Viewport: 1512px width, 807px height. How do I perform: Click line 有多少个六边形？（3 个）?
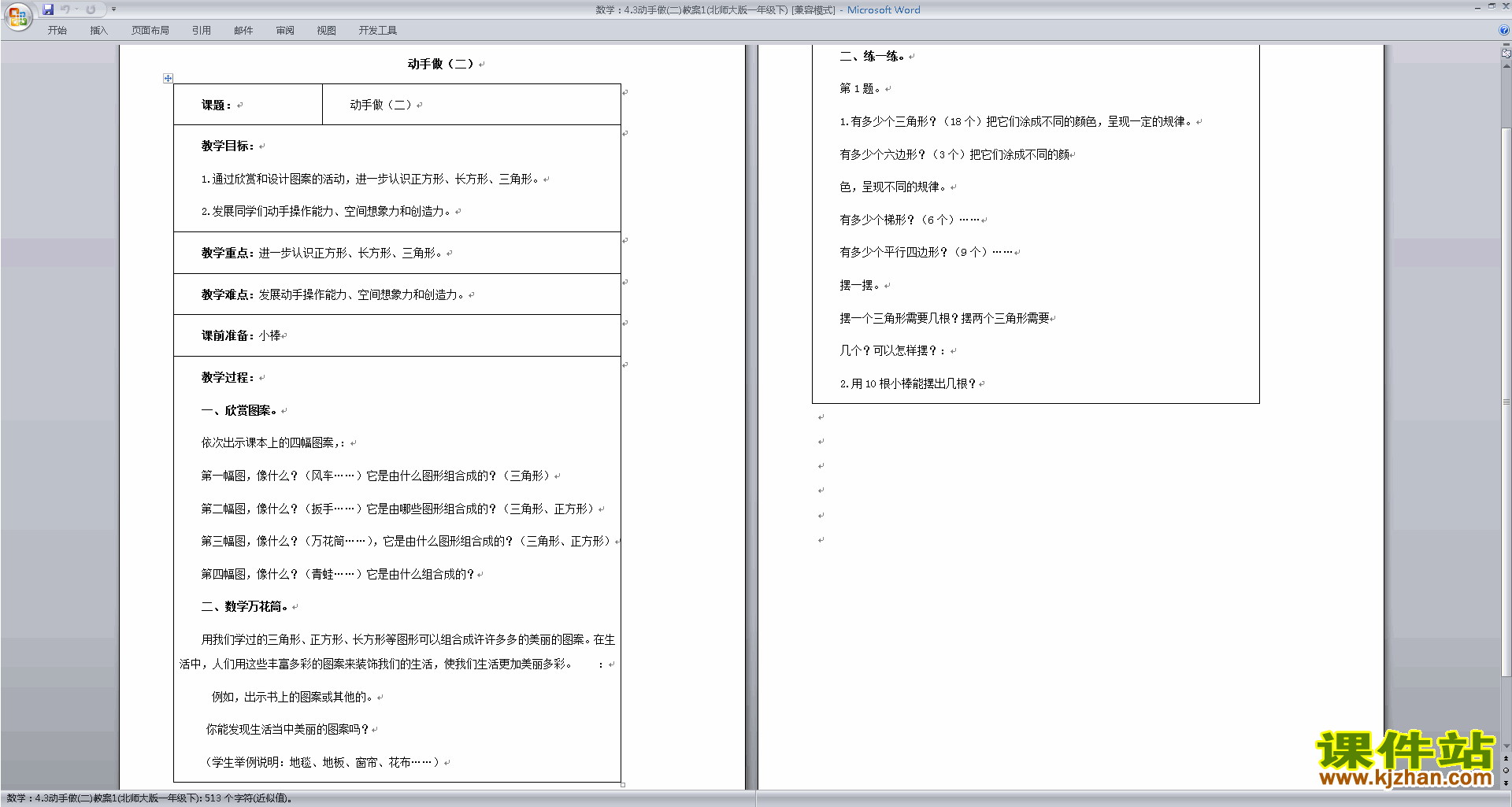(954, 154)
